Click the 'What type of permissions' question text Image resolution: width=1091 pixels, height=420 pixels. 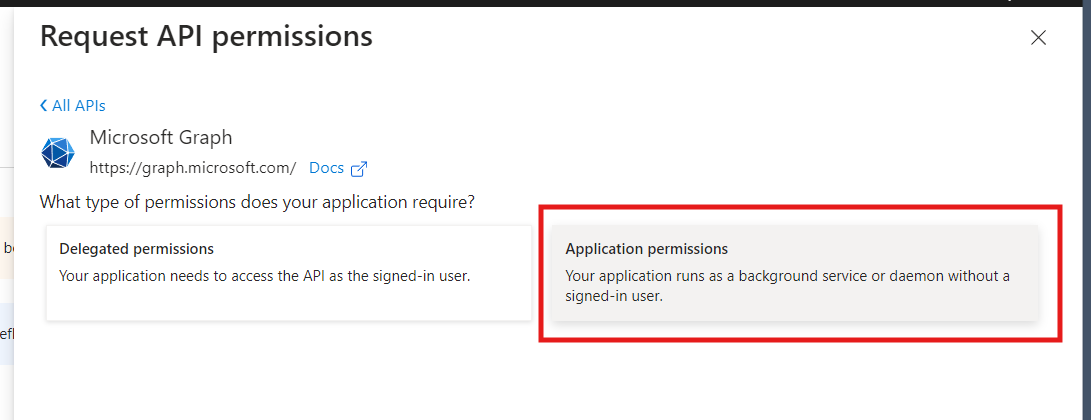pyautogui.click(x=257, y=203)
